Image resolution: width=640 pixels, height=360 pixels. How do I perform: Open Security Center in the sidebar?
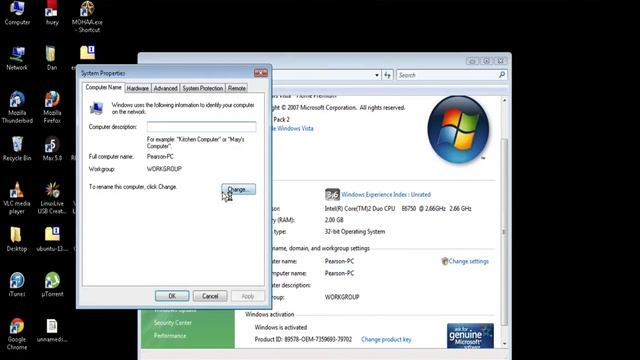point(173,323)
